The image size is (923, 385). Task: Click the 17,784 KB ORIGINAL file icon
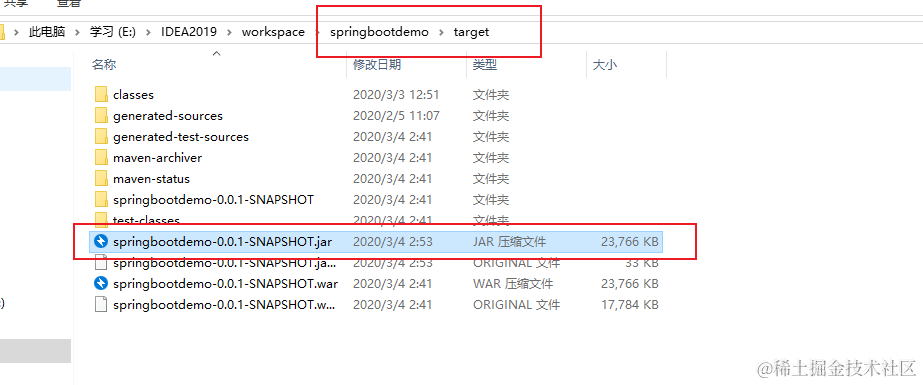(x=101, y=305)
